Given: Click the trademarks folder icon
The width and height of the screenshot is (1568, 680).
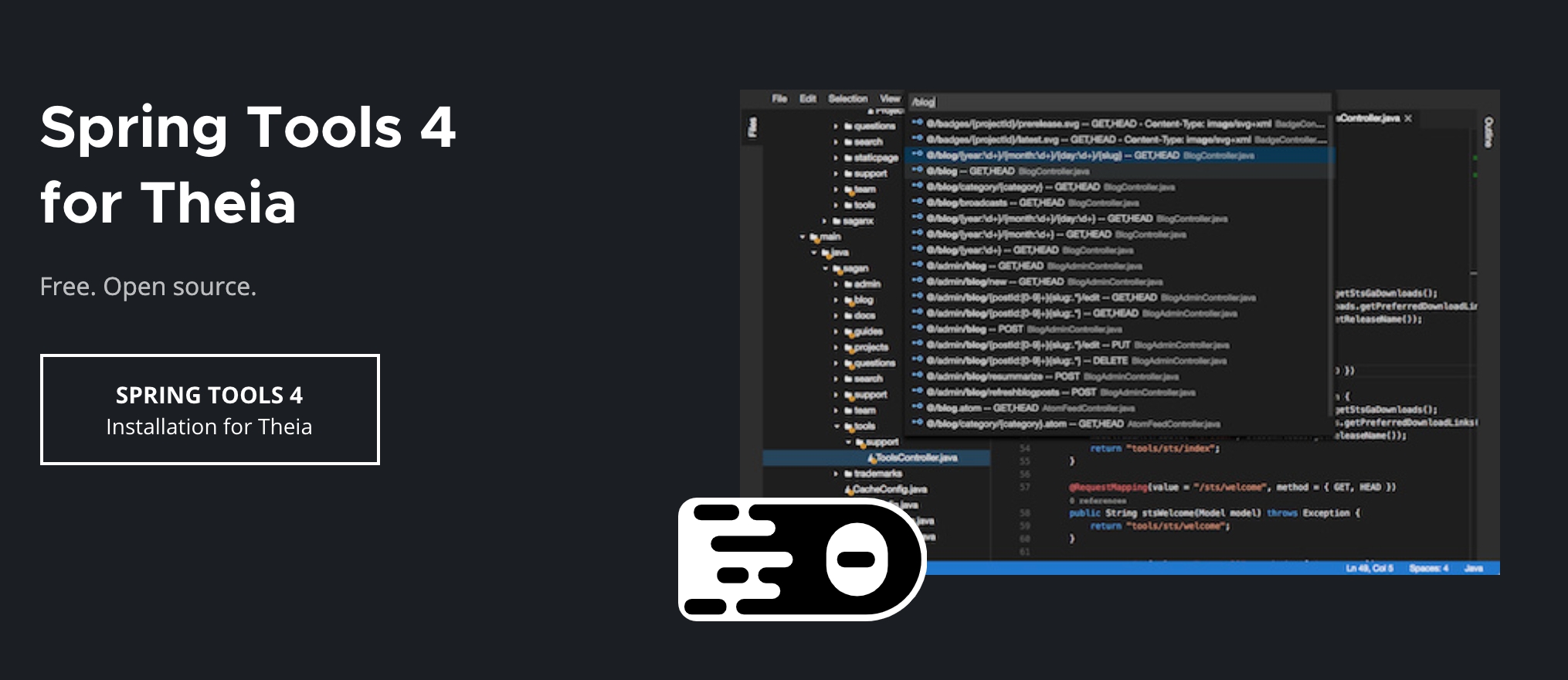Looking at the screenshot, I should [848, 474].
